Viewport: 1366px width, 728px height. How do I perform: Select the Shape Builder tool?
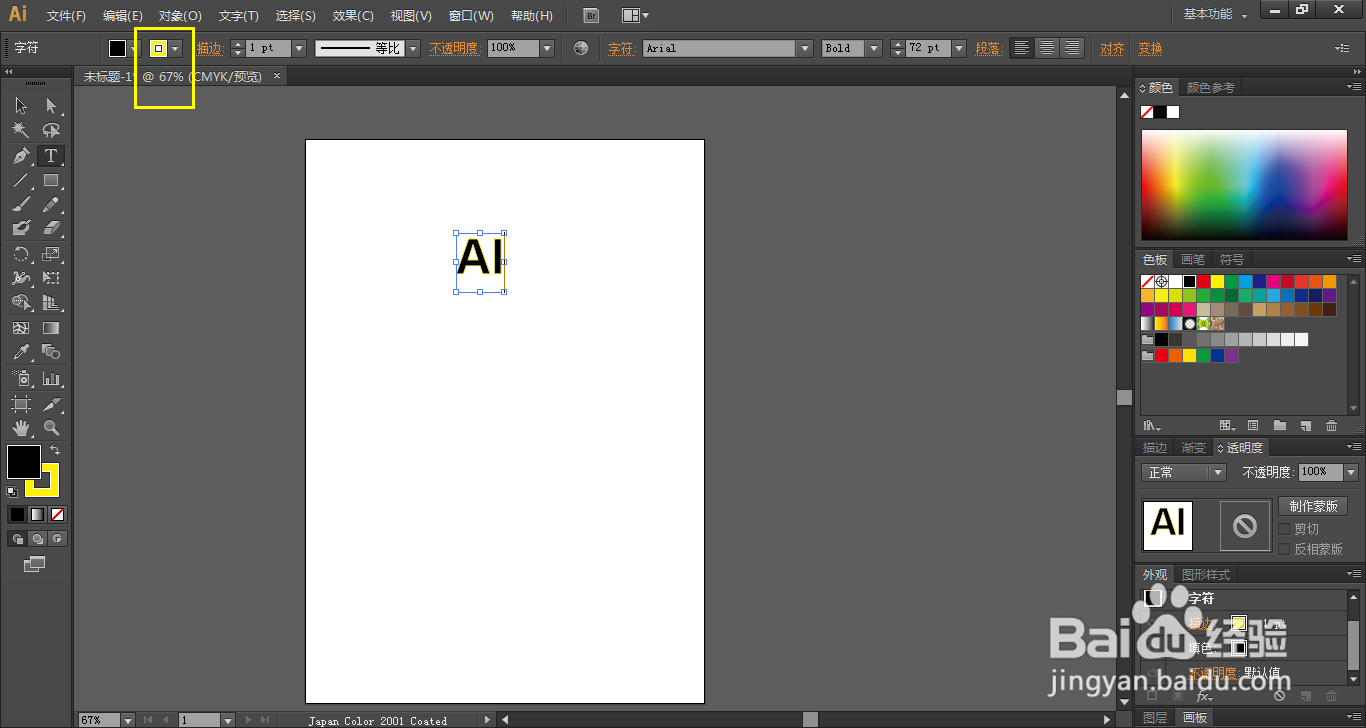point(21,302)
